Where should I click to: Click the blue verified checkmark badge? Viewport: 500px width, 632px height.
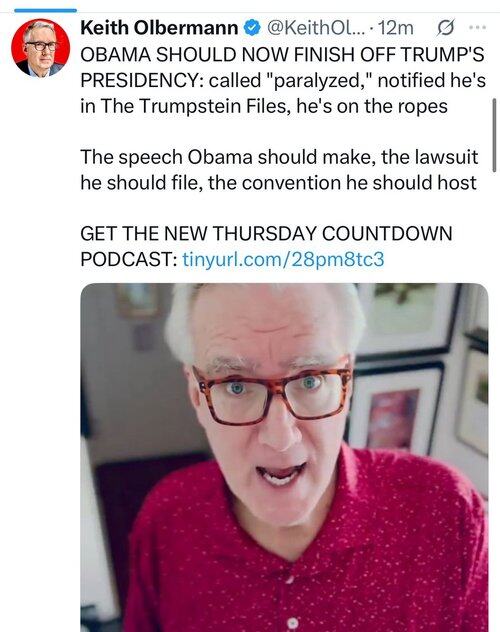[x=252, y=28]
